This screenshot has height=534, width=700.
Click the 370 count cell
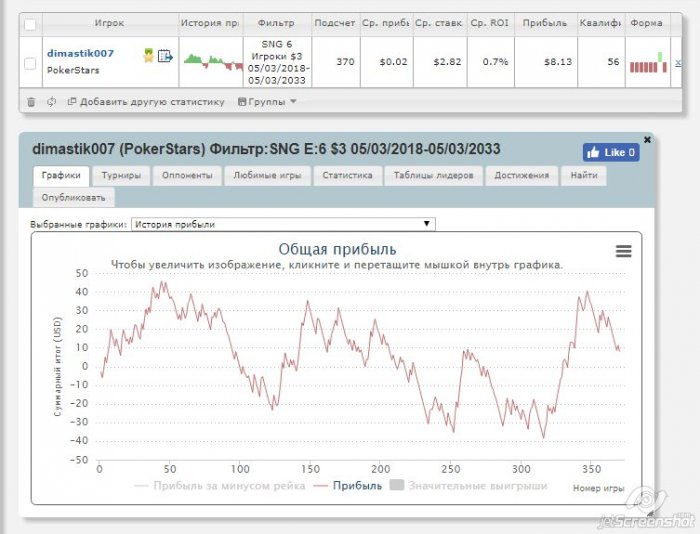346,62
